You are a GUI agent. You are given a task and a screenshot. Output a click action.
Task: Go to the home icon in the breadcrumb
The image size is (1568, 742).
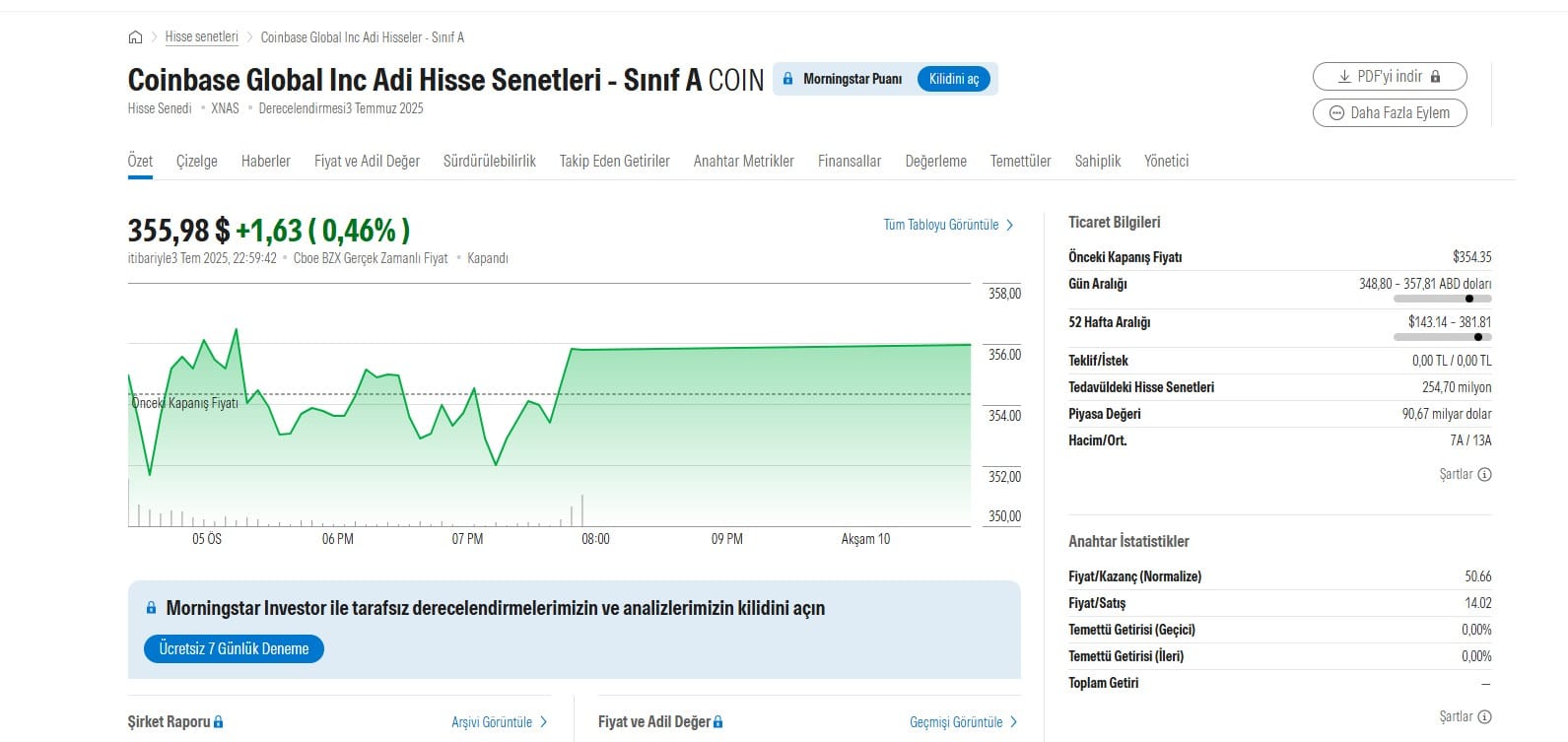tap(135, 37)
